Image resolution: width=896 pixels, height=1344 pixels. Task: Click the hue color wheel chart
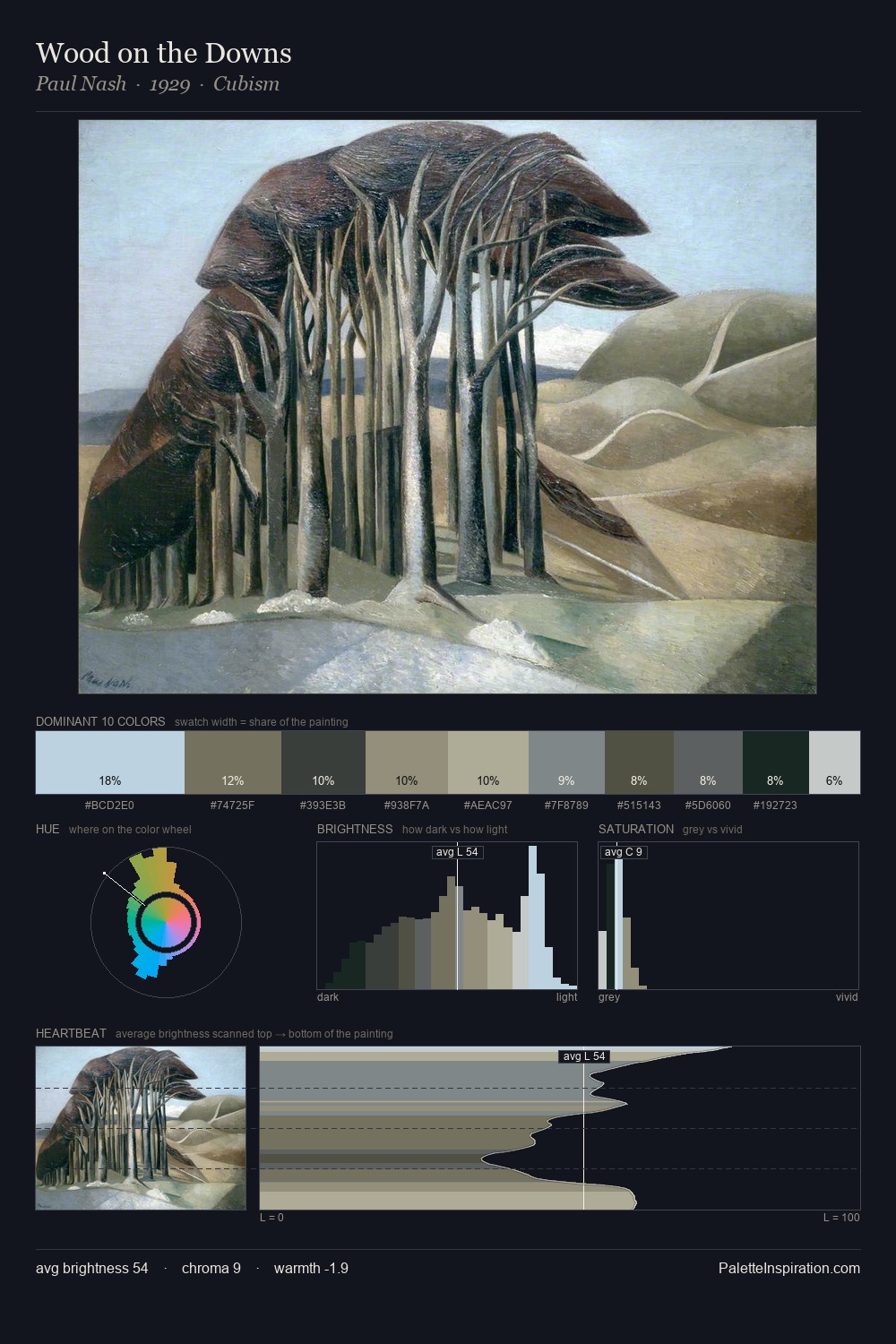166,921
